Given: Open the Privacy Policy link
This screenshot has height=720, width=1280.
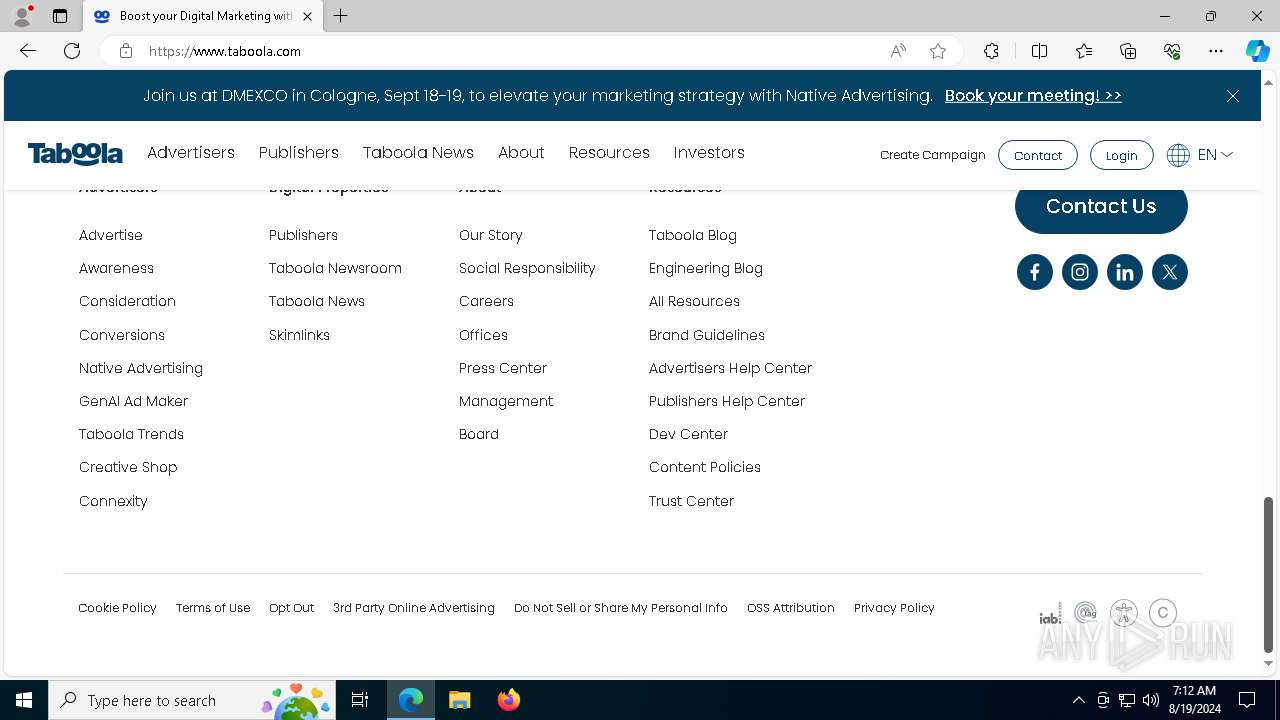Looking at the screenshot, I should point(894,608).
